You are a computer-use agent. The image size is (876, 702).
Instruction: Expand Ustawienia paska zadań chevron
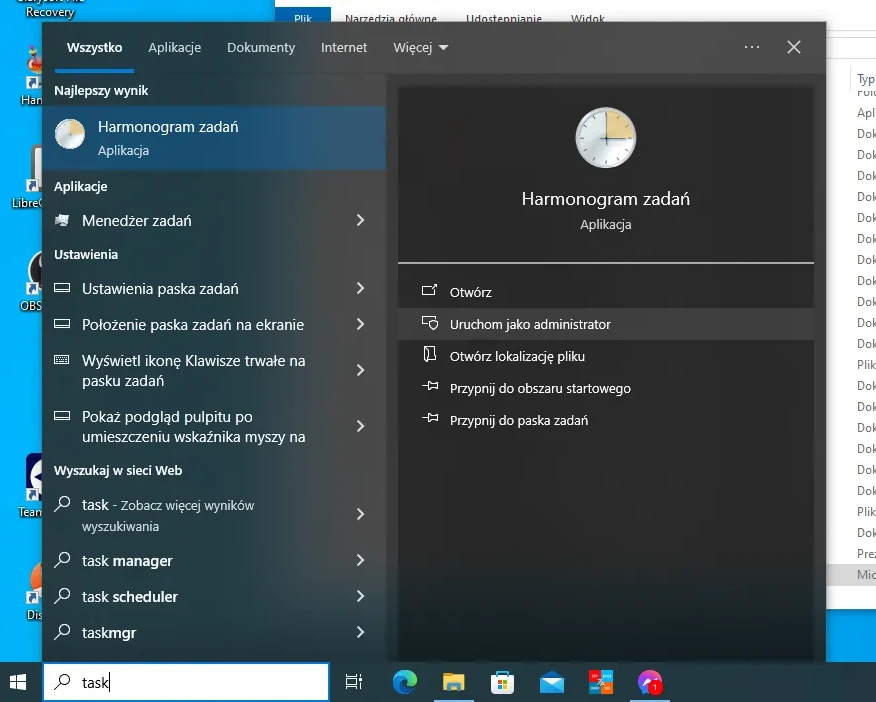(x=361, y=288)
